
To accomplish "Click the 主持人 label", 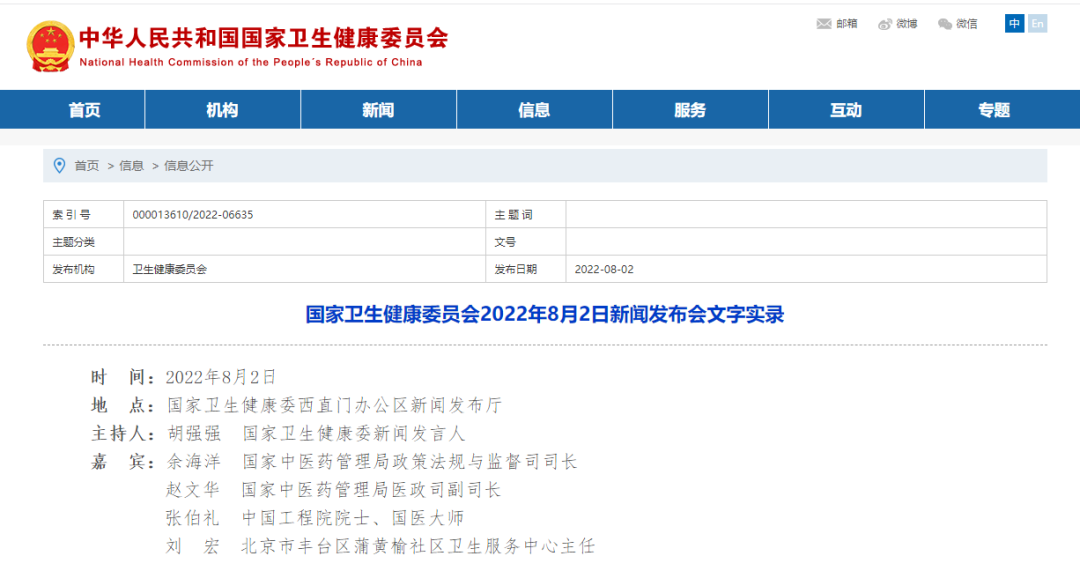I will [123, 433].
